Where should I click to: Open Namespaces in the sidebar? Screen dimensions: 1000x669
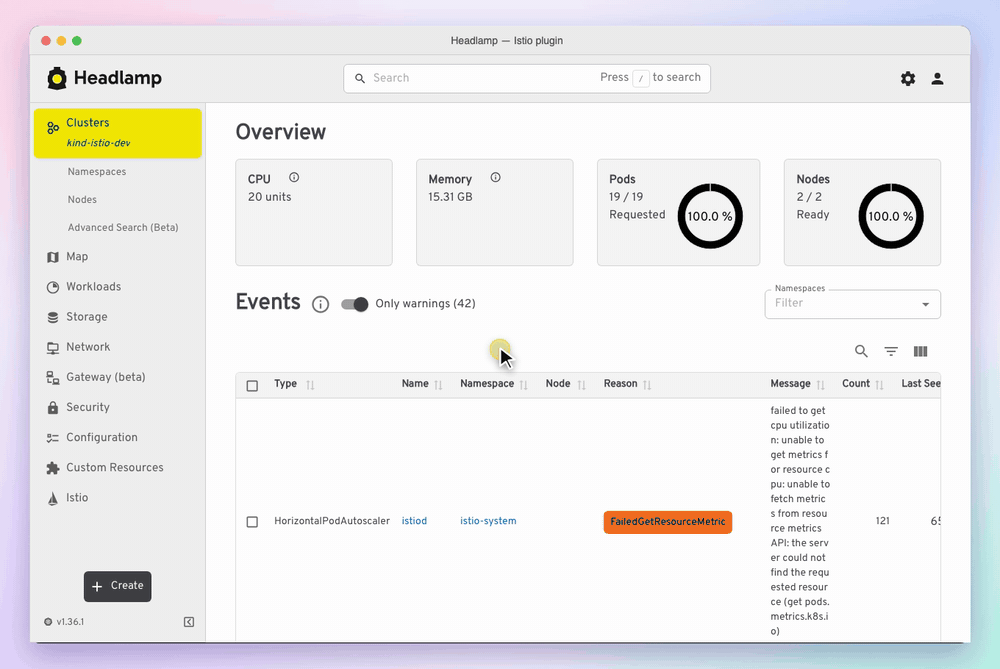point(97,172)
